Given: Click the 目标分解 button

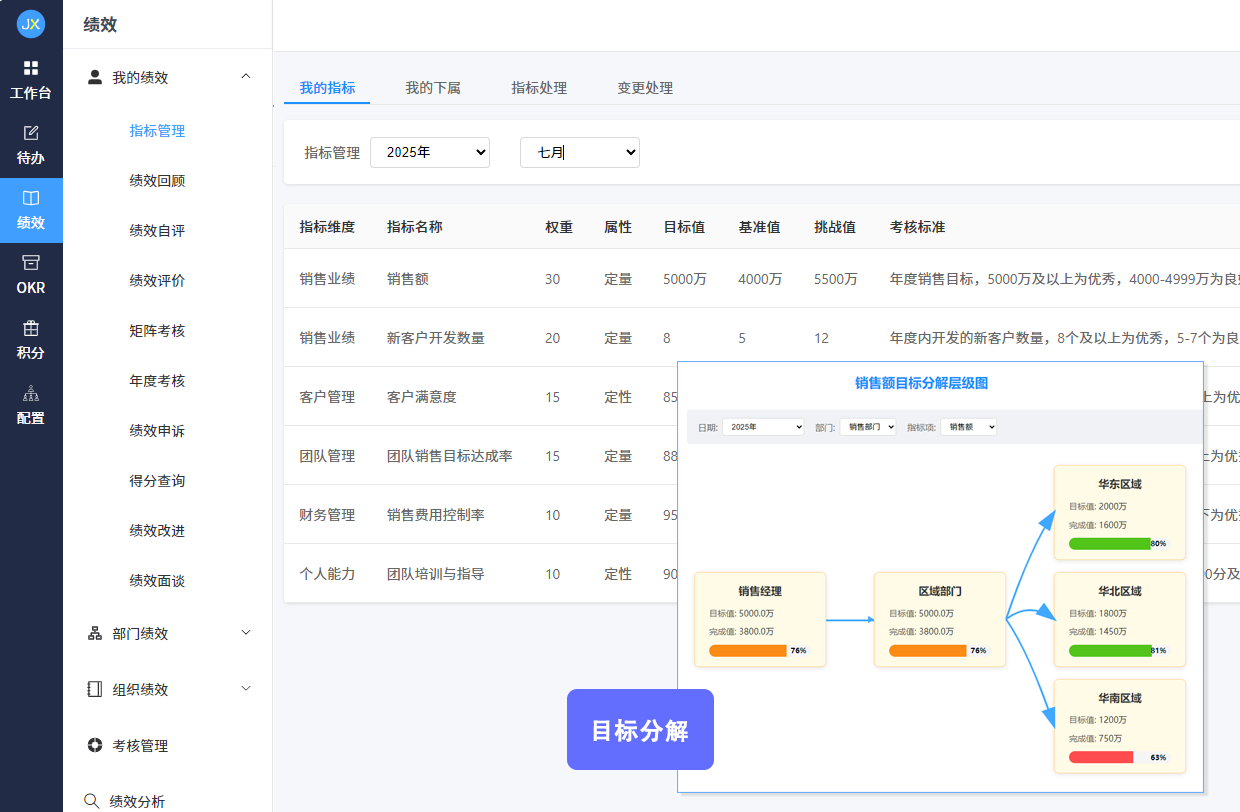Looking at the screenshot, I should 640,730.
